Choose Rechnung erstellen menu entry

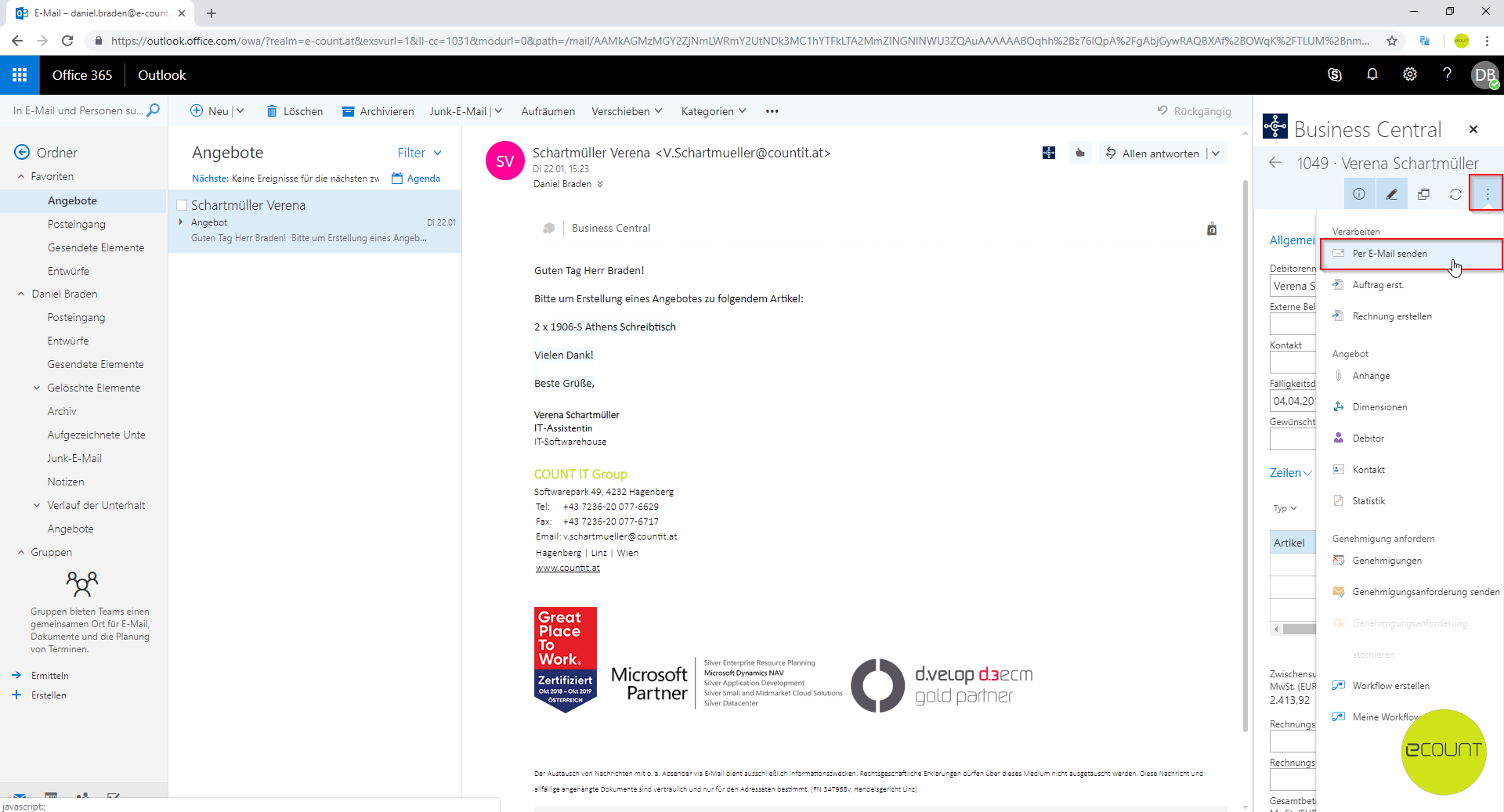click(x=1410, y=316)
